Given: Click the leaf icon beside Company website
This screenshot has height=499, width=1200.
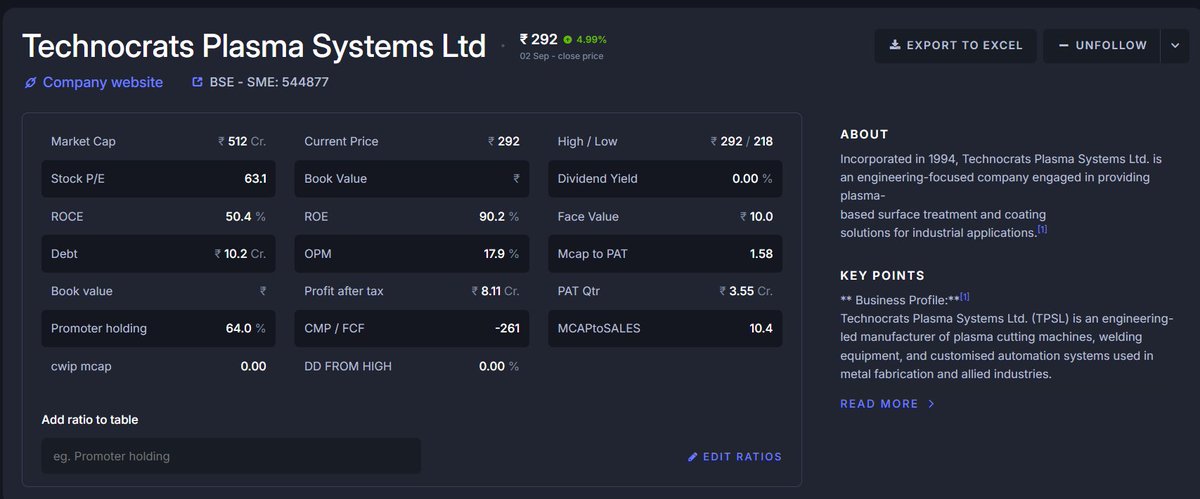Looking at the screenshot, I should coord(30,82).
